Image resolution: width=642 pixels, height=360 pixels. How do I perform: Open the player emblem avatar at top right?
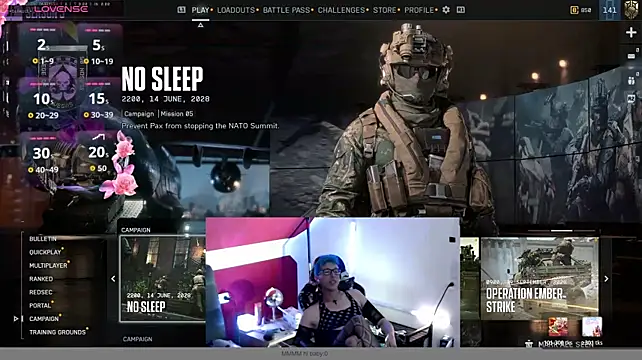point(632,9)
